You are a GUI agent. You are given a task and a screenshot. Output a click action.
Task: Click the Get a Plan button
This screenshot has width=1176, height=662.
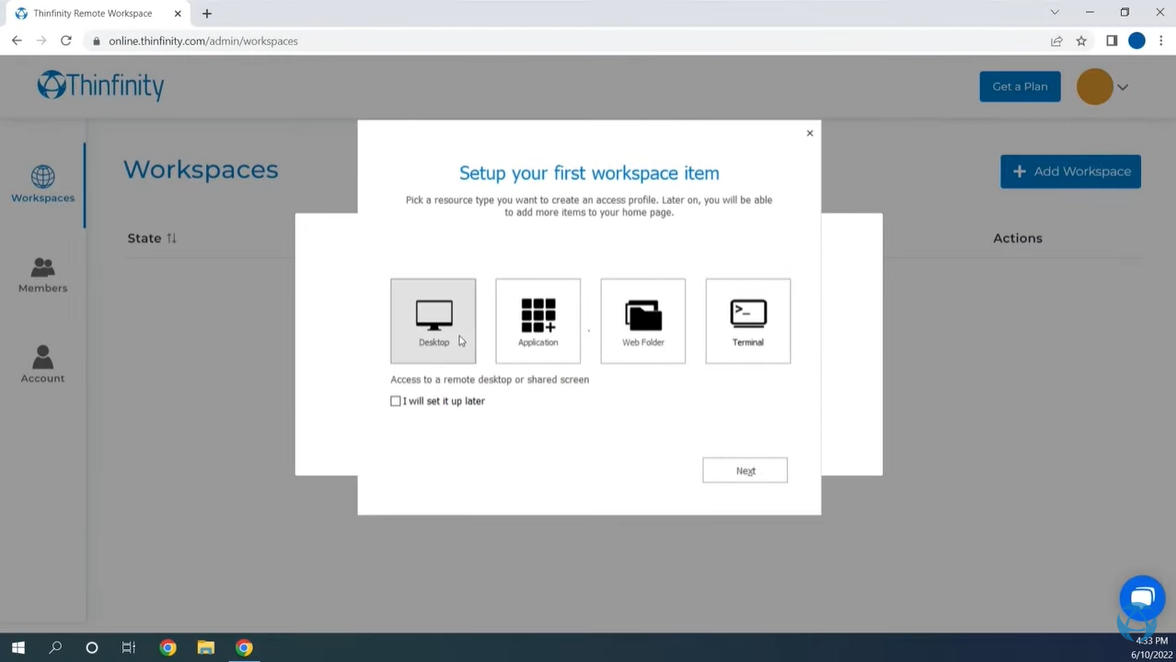tap(1020, 87)
